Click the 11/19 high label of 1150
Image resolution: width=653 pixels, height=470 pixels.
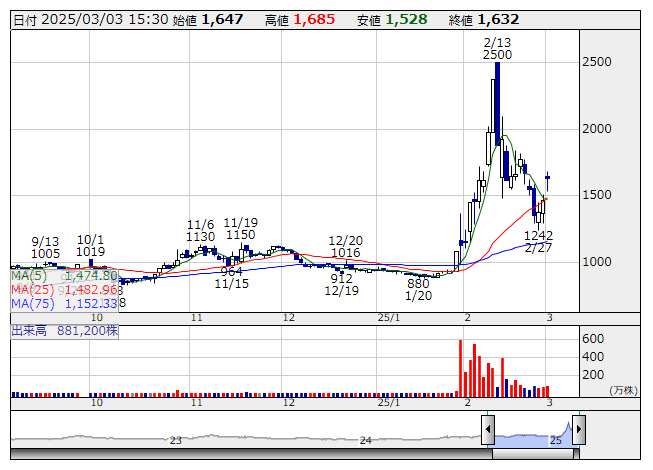point(240,234)
